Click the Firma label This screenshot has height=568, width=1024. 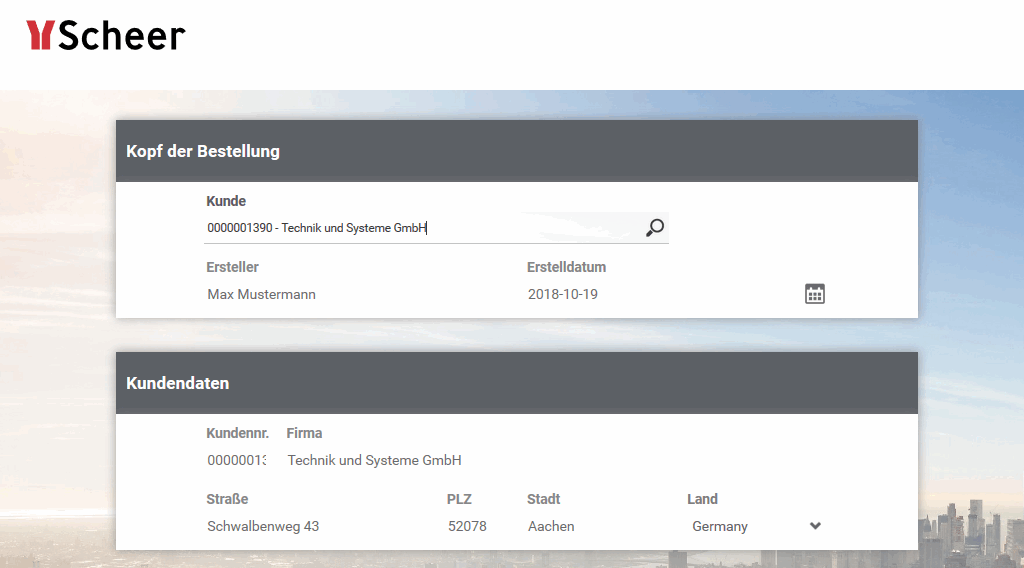(x=304, y=433)
